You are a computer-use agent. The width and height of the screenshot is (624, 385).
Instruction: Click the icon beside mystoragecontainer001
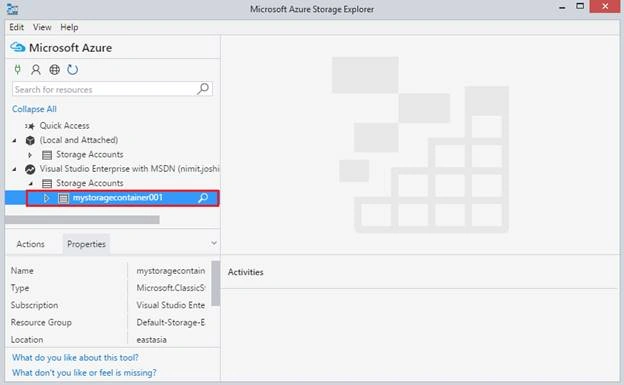tap(64, 198)
